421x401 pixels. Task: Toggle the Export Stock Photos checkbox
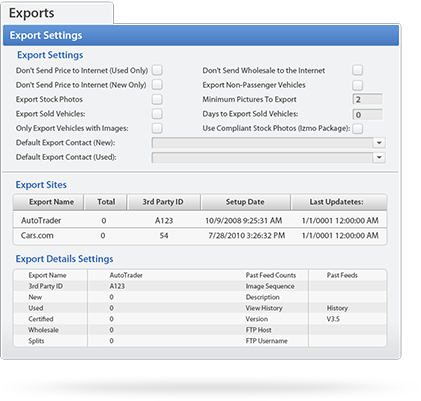coord(157,99)
